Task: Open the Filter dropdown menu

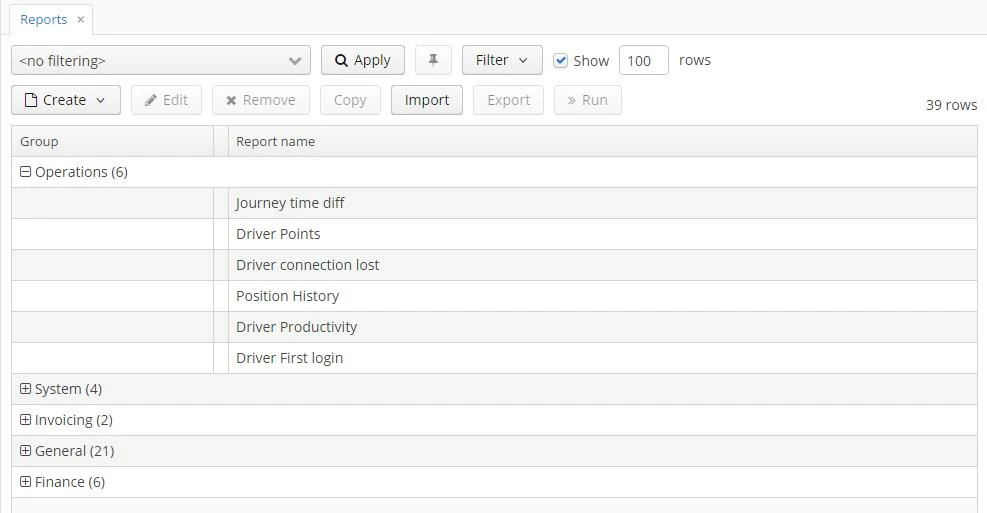Action: click(x=502, y=60)
